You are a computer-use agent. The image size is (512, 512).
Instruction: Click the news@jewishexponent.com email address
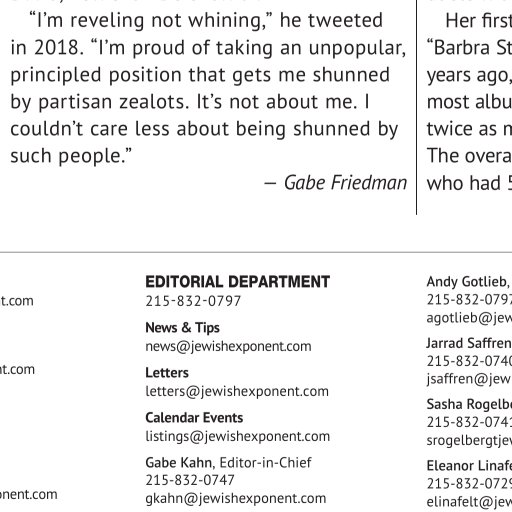pos(228,347)
